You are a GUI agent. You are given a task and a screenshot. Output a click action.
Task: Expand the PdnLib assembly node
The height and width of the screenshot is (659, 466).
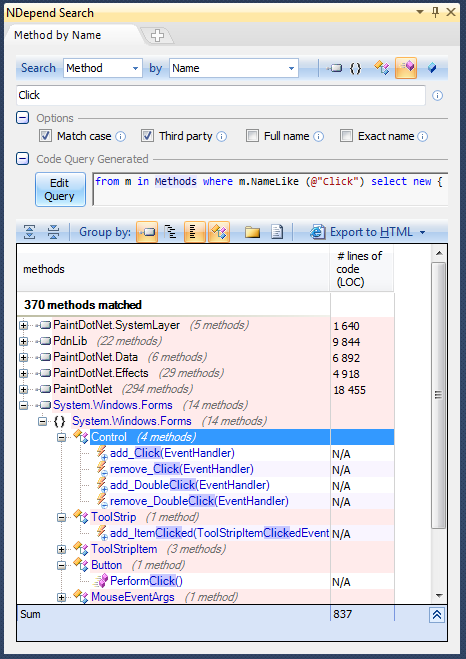click(24, 342)
